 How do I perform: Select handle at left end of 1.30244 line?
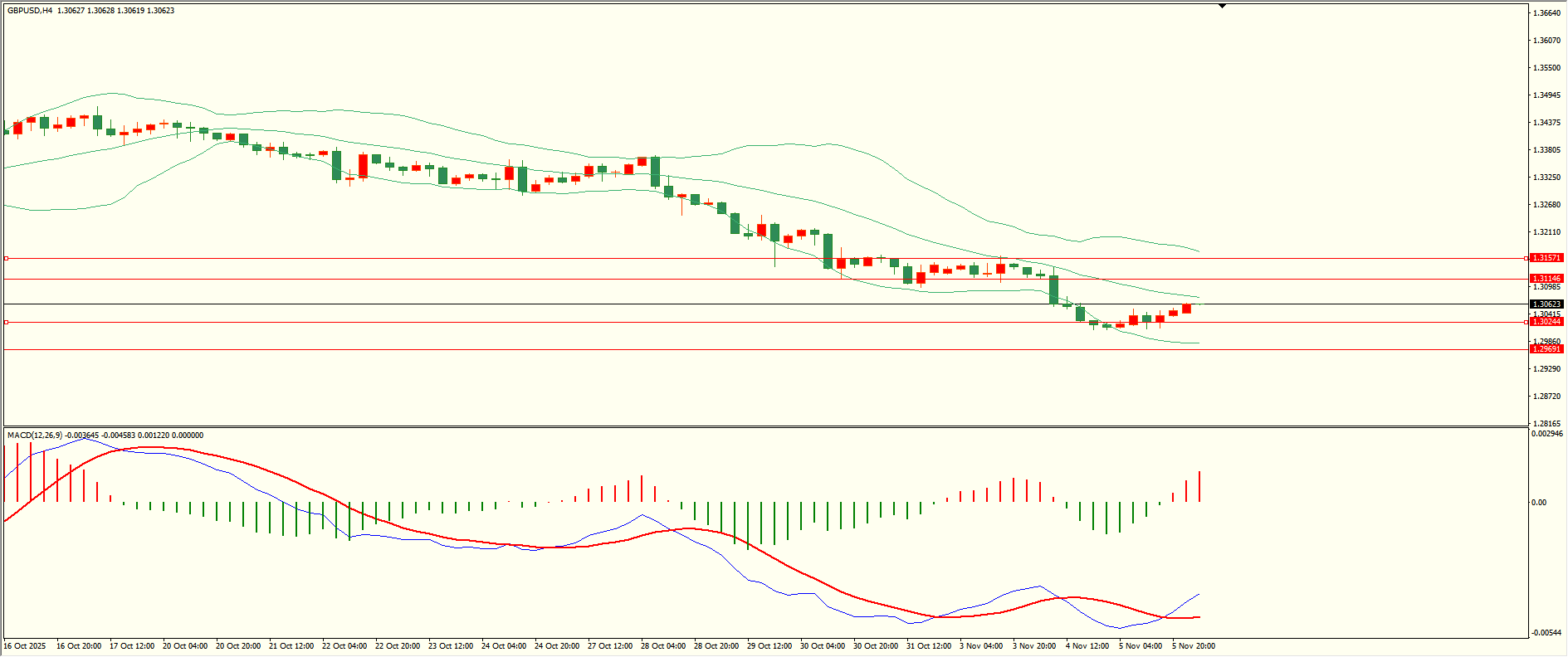[x=7, y=322]
